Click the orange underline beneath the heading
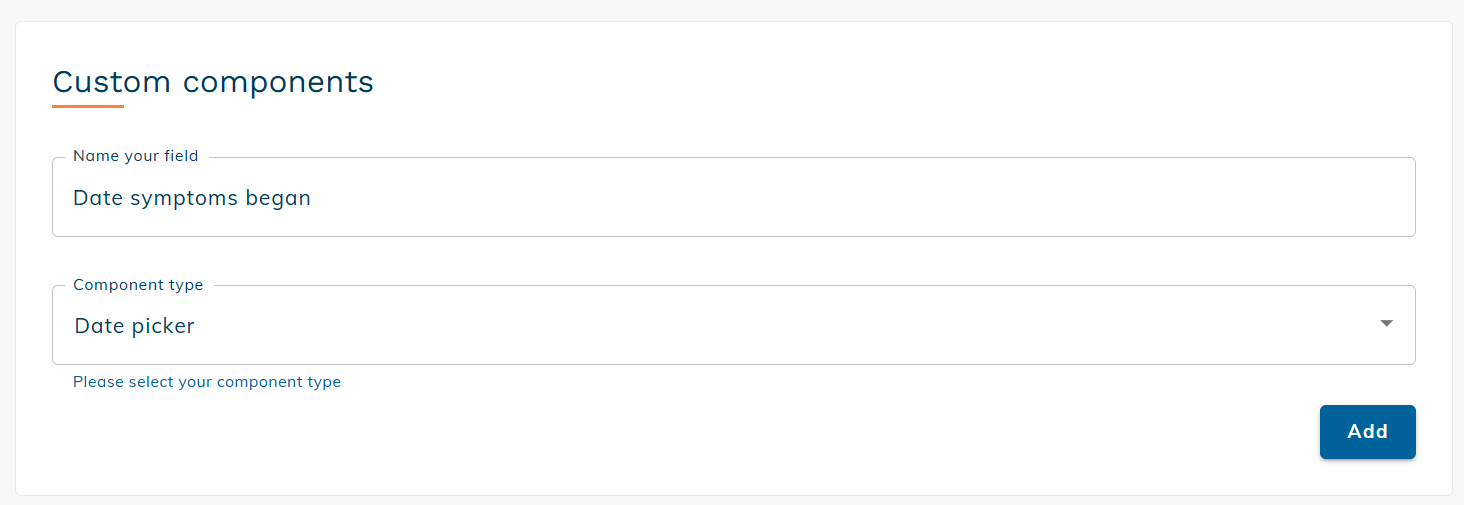The height and width of the screenshot is (505, 1464). point(88,106)
